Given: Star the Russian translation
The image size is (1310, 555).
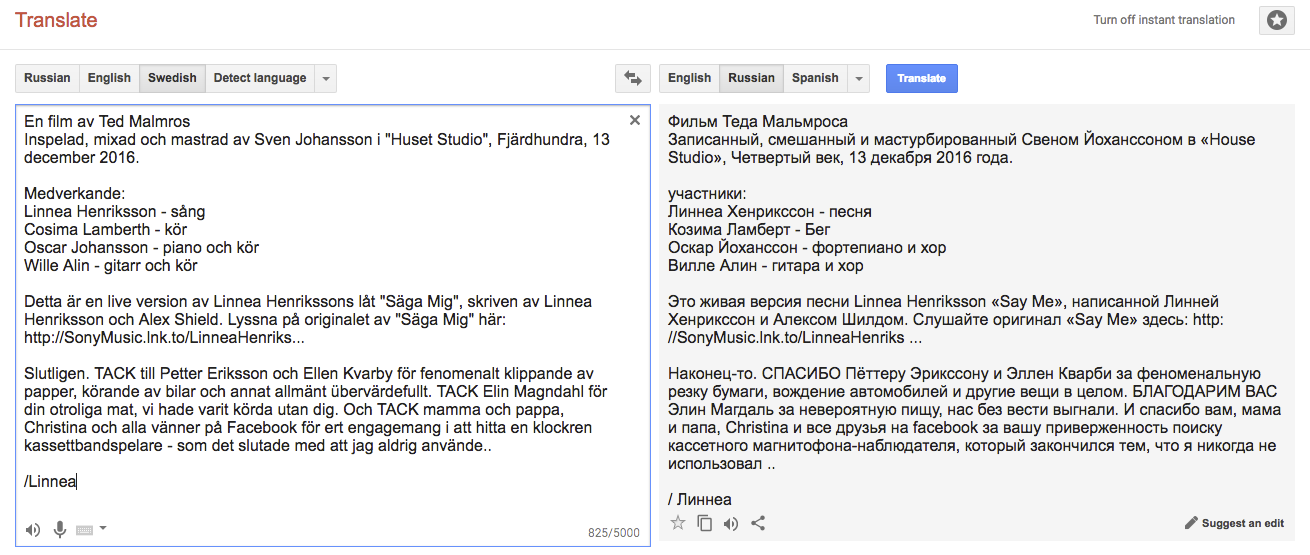Looking at the screenshot, I should tap(678, 523).
